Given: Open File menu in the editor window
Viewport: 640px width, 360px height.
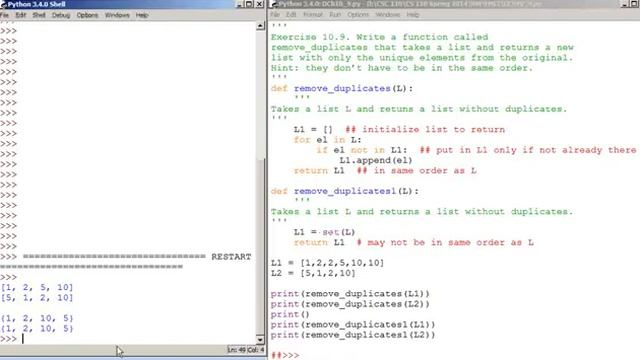Looking at the screenshot, I should 275,15.
